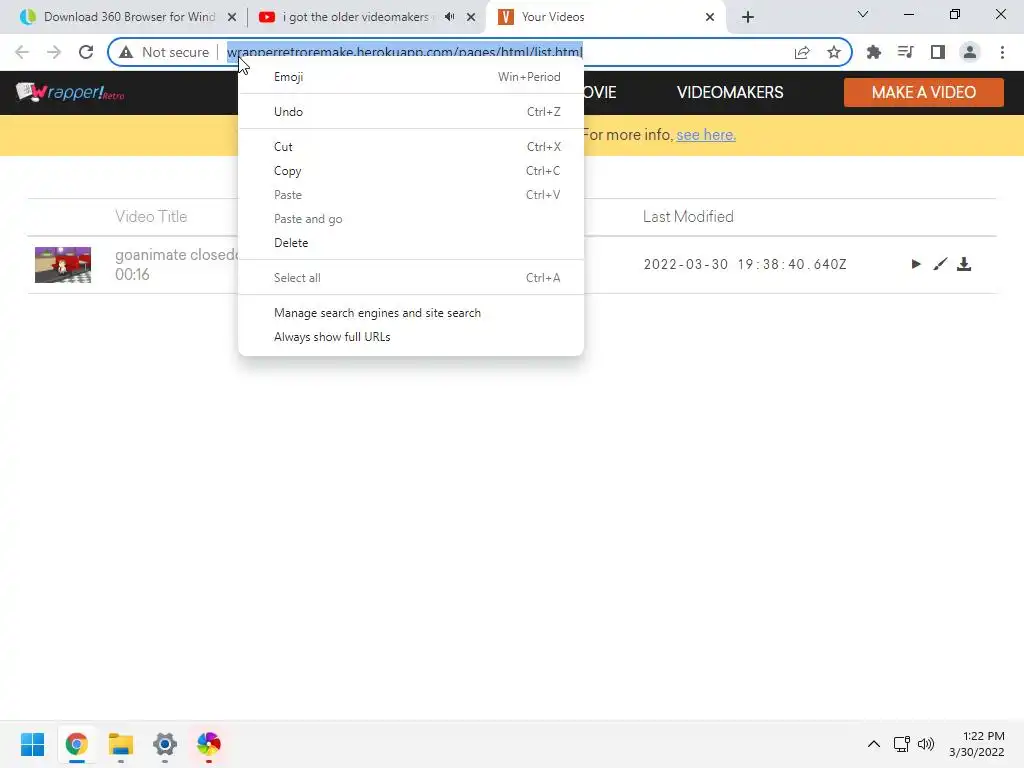Click the Last Modified column header

pyautogui.click(x=688, y=217)
